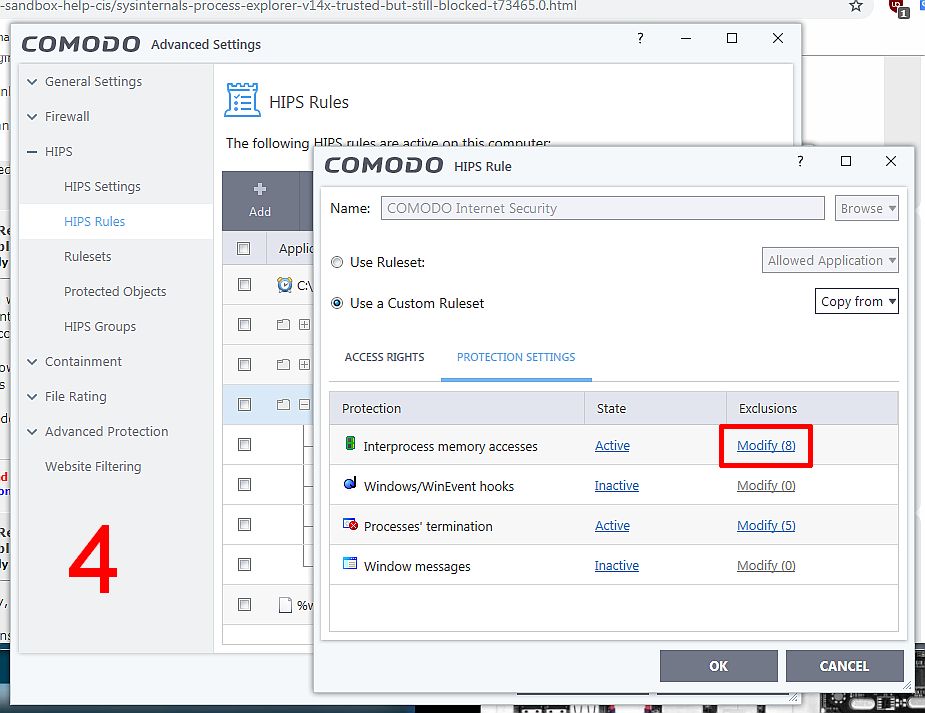Expand the first folder group with plus box

pos(304,324)
